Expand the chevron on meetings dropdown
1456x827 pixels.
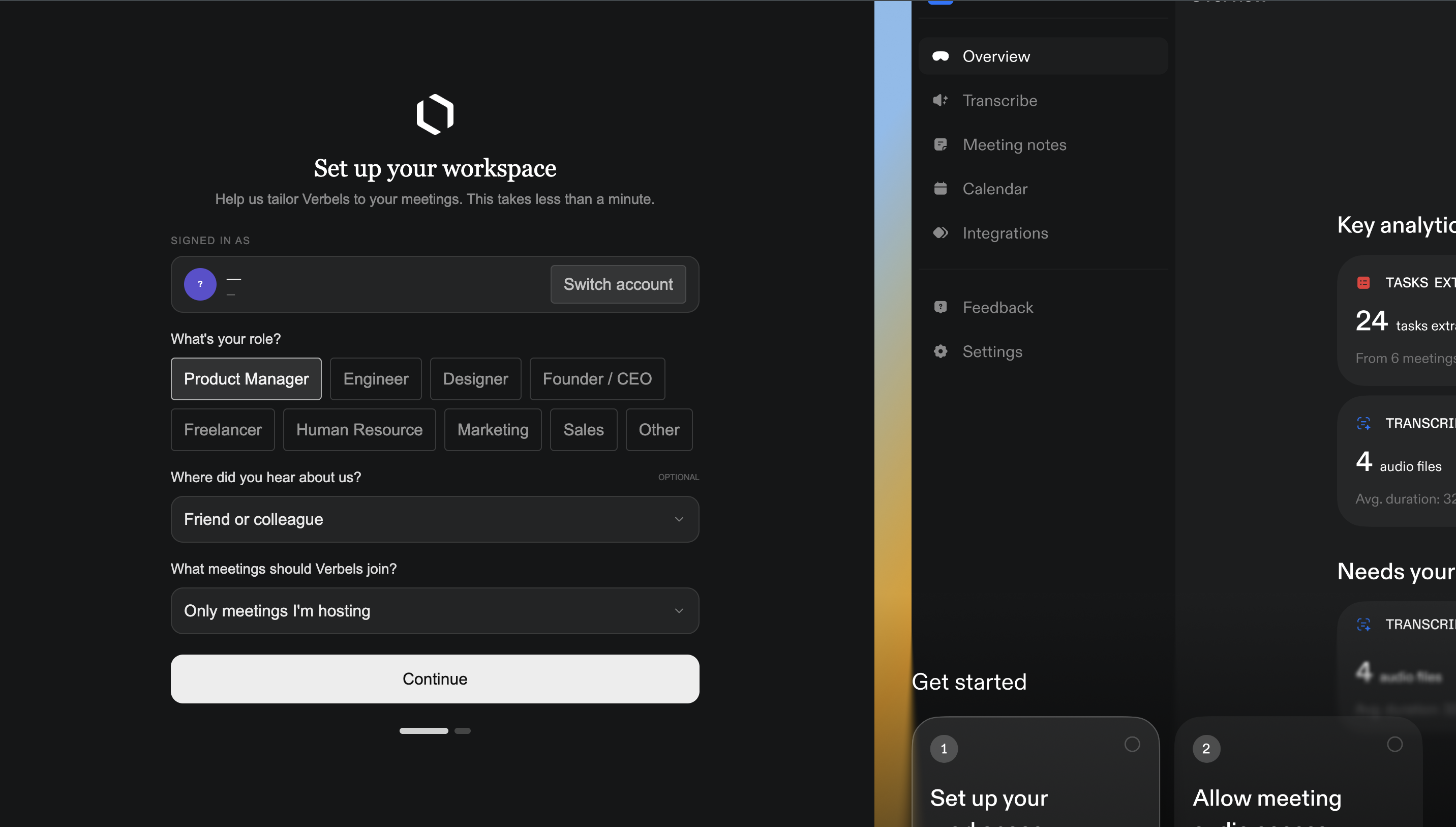pyautogui.click(x=679, y=611)
